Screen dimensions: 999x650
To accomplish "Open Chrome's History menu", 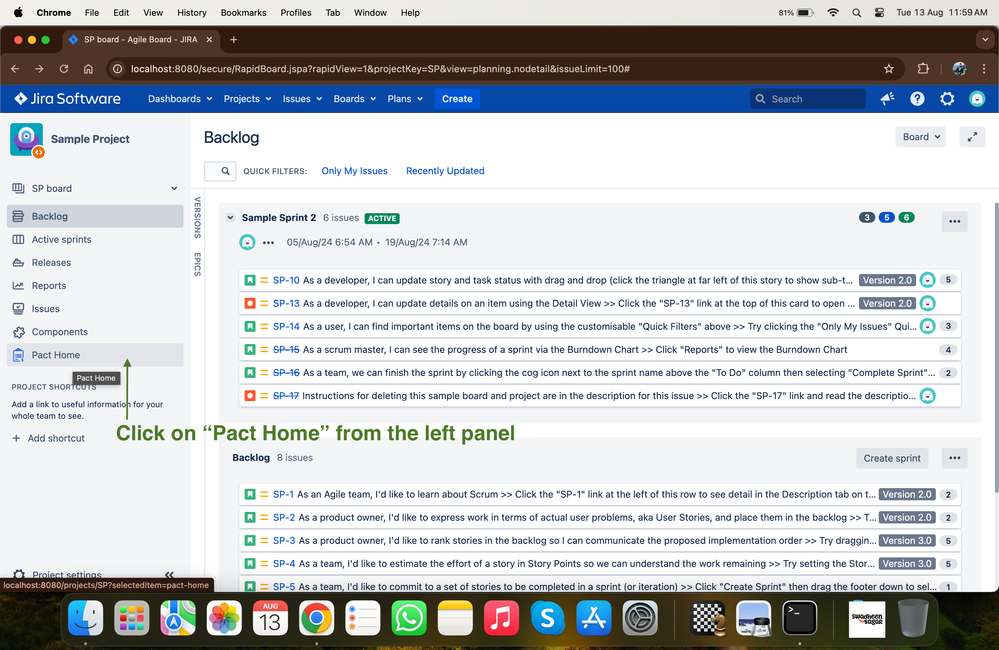I will [191, 12].
